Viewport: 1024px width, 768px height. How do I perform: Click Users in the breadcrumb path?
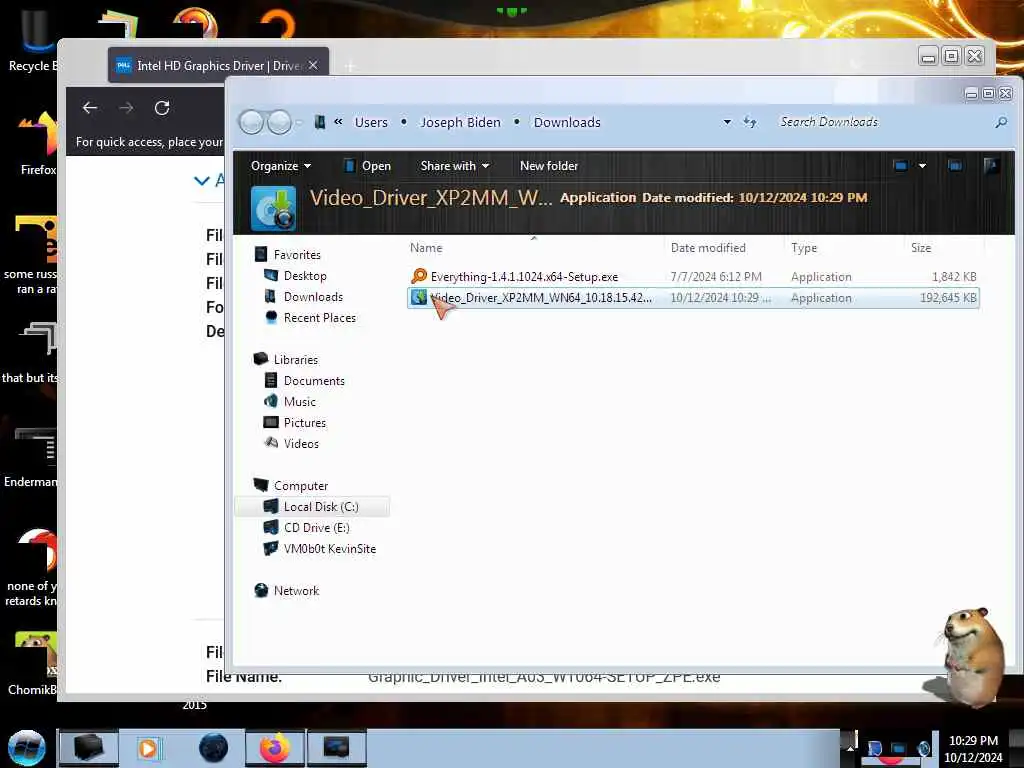click(x=371, y=122)
